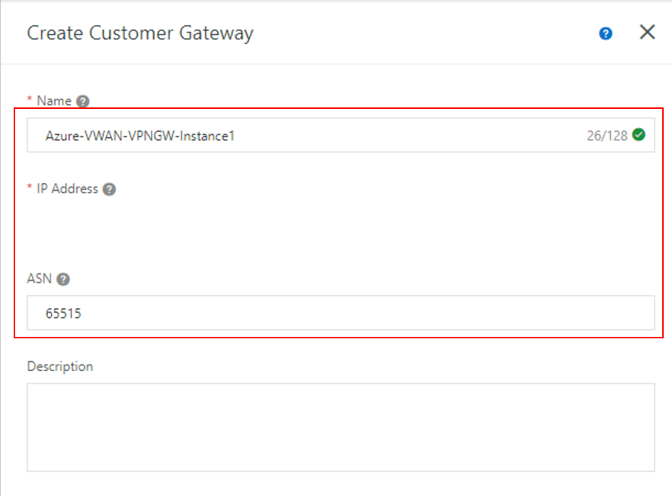Viewport: 672px width, 496px height.
Task: Click inside the Description text area
Action: pyautogui.click(x=340, y=427)
